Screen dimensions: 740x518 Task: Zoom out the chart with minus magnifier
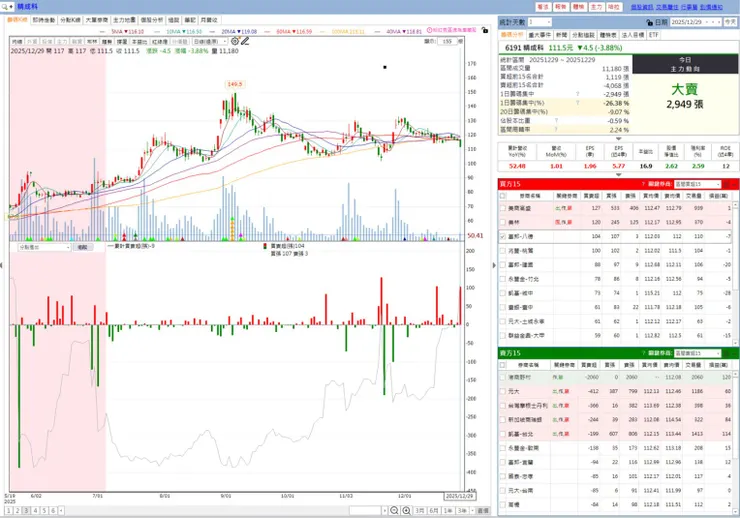click(x=394, y=510)
